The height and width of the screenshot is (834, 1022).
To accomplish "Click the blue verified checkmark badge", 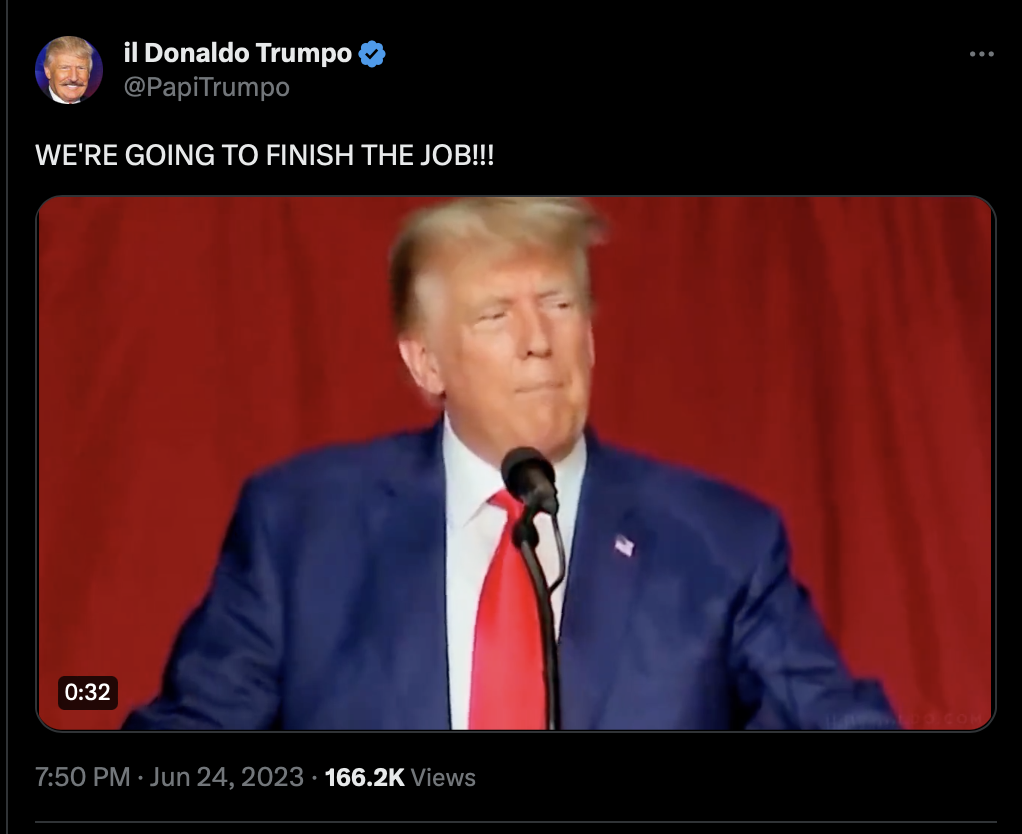I will click(372, 54).
